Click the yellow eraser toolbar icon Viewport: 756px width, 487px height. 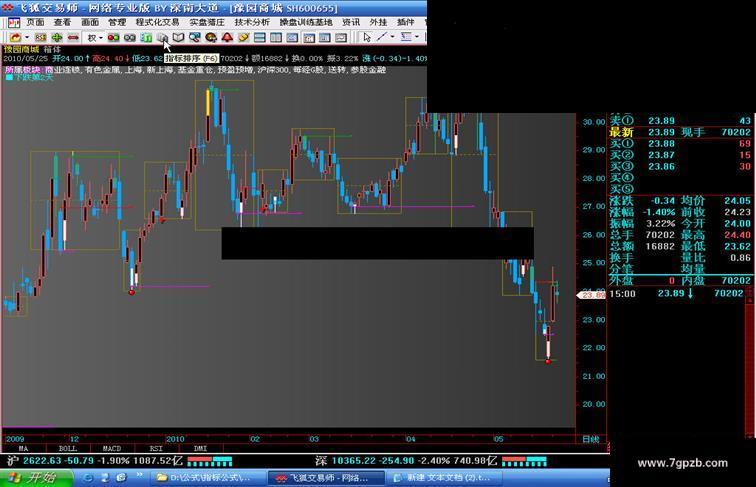click(243, 37)
